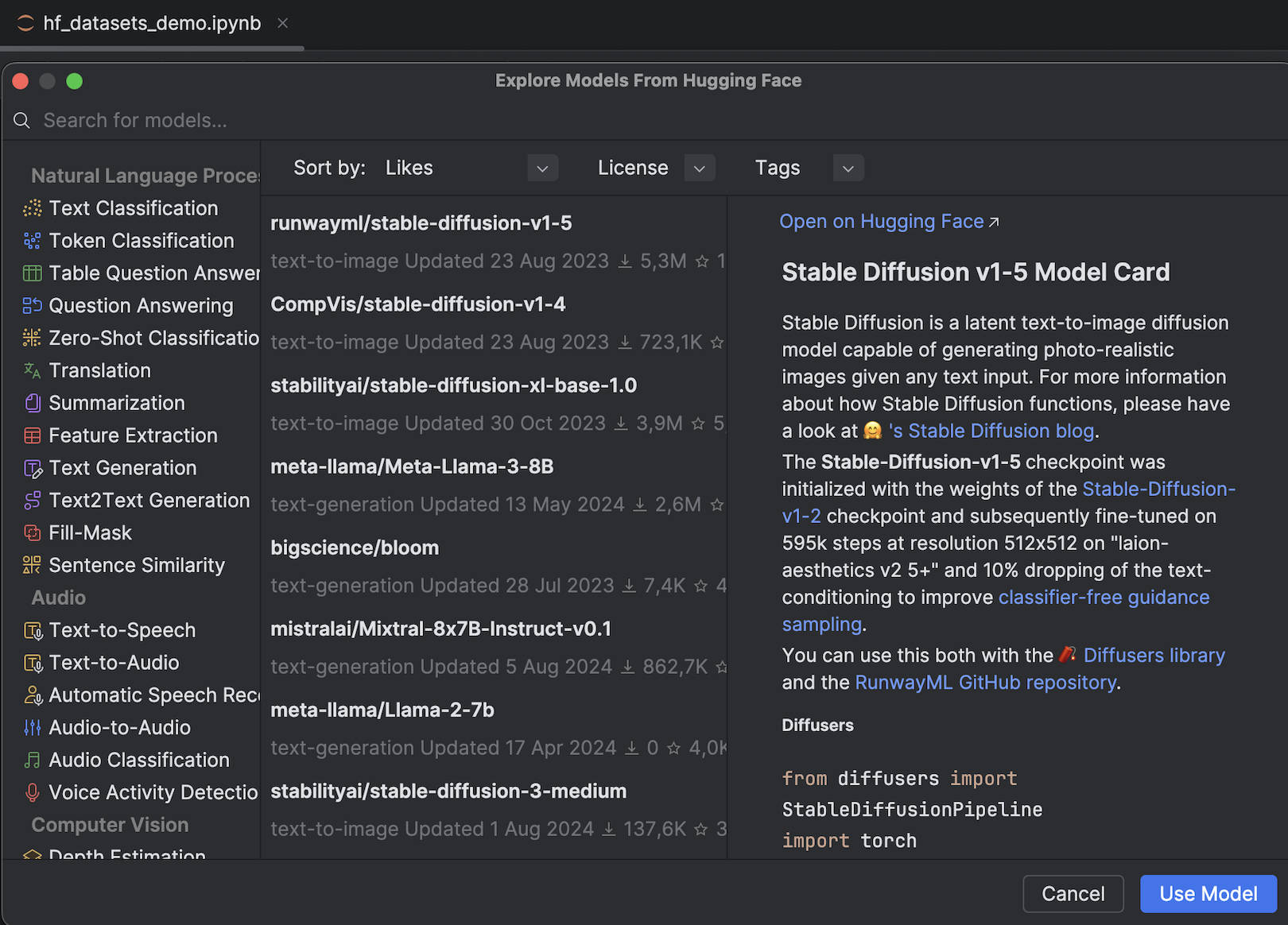Select the Automatic Speech Recognition icon
Viewport: 1288px width, 925px height.
pyautogui.click(x=32, y=695)
